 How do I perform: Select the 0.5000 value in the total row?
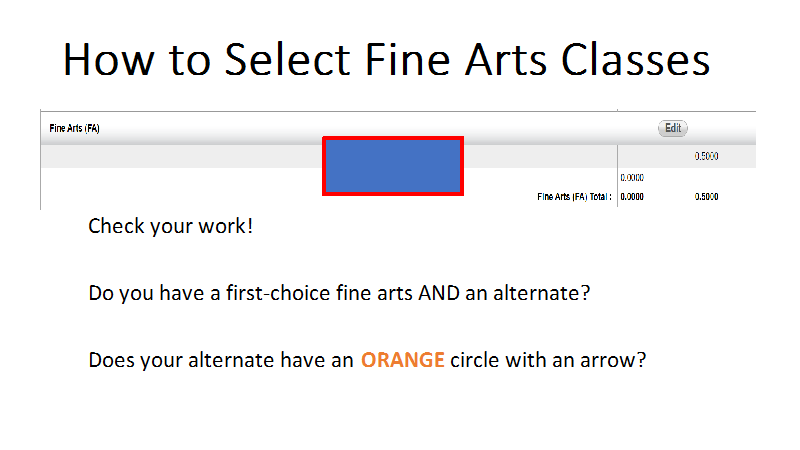[x=706, y=196]
